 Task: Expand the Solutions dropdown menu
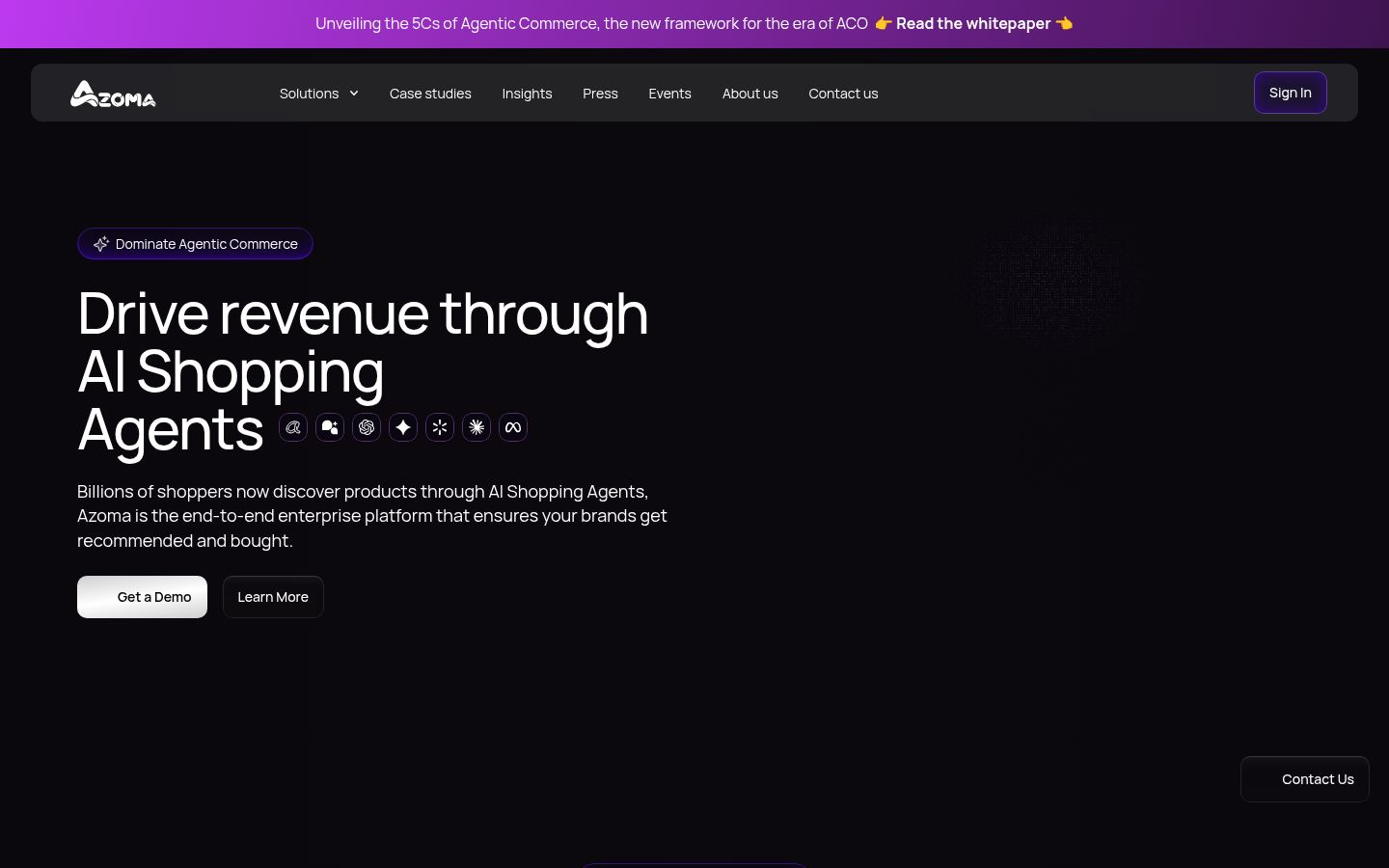(x=319, y=94)
